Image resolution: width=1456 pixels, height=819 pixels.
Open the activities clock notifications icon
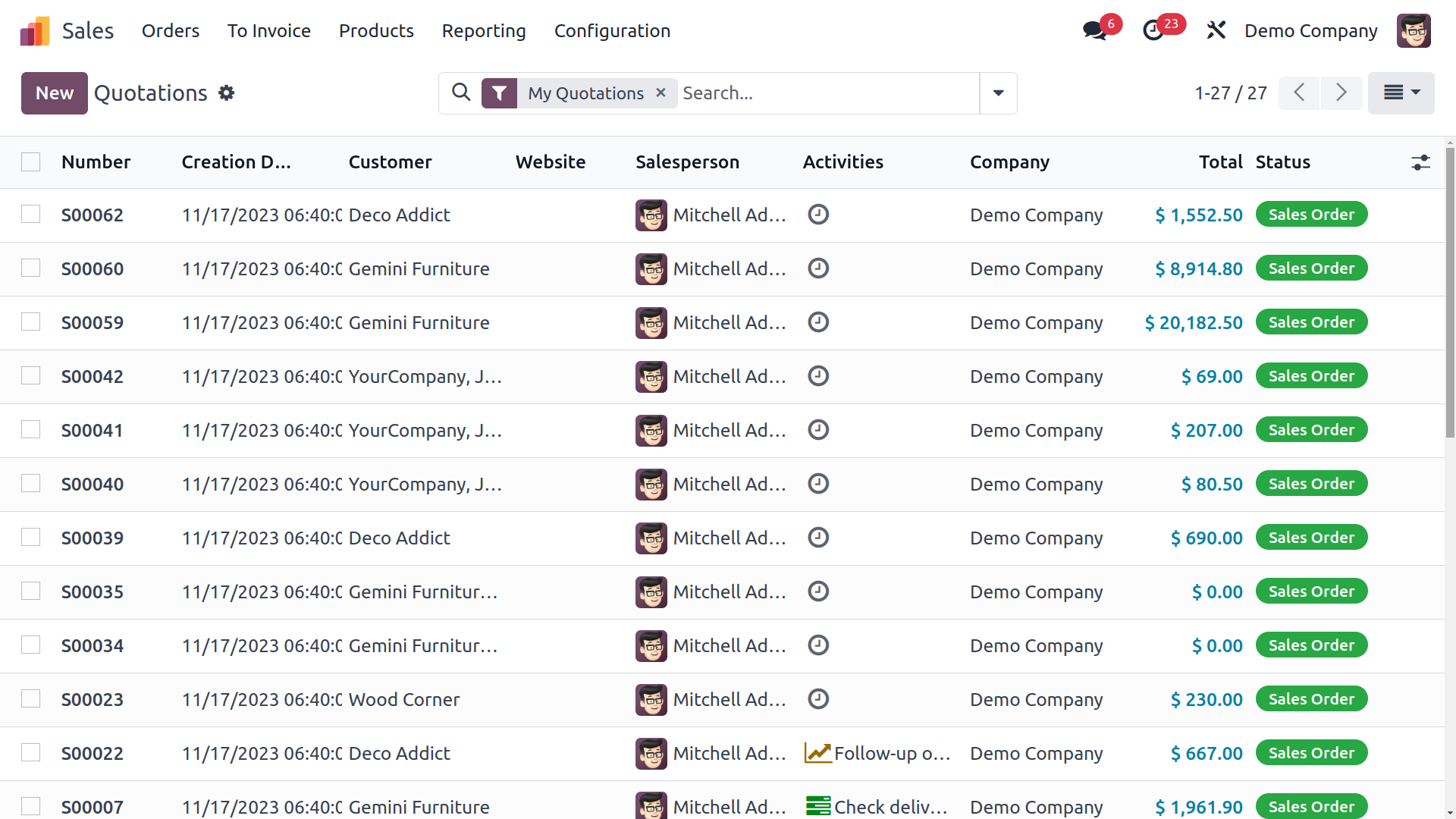coord(1154,30)
